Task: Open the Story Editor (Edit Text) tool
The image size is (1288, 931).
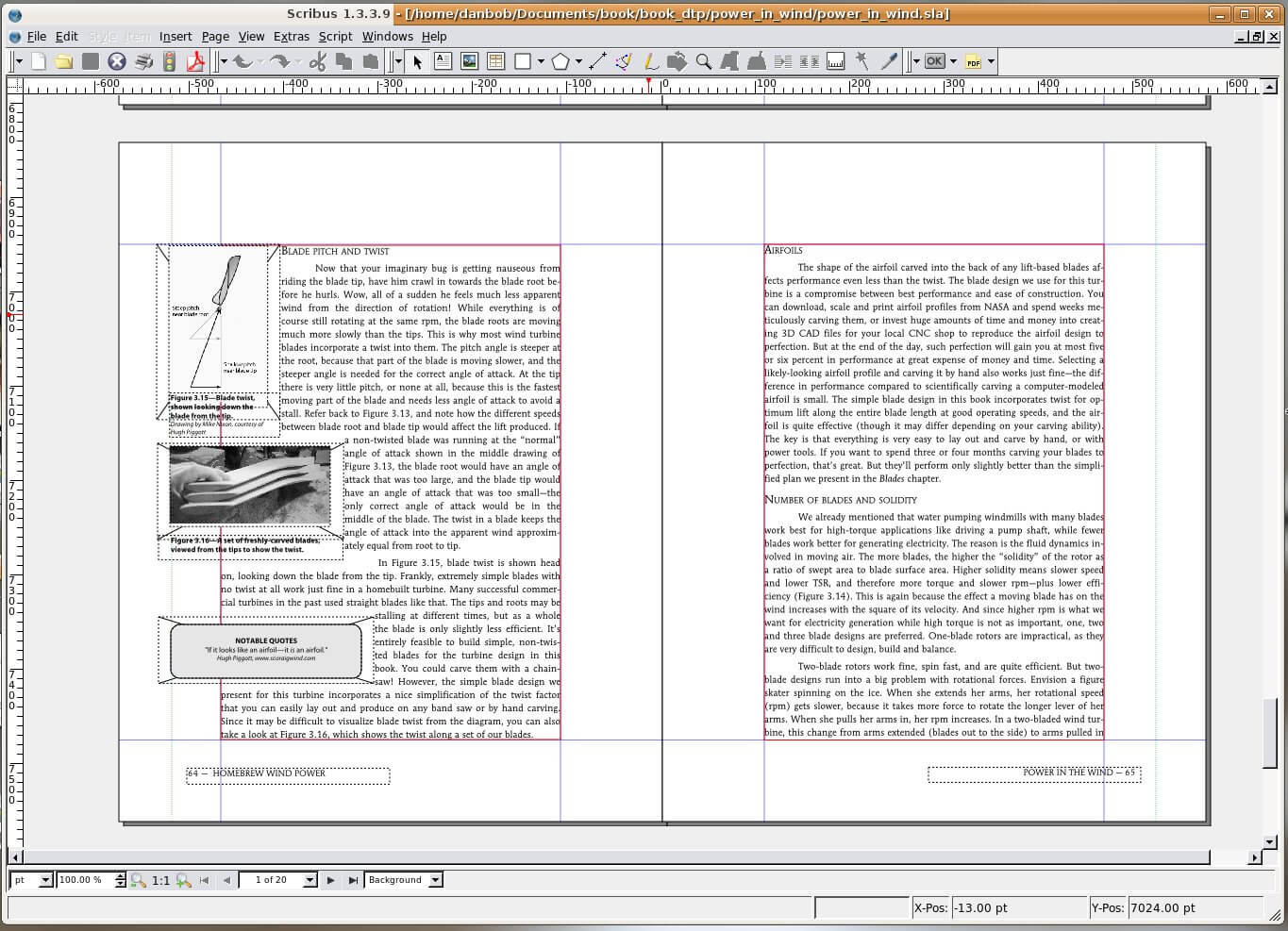Action: click(x=756, y=61)
